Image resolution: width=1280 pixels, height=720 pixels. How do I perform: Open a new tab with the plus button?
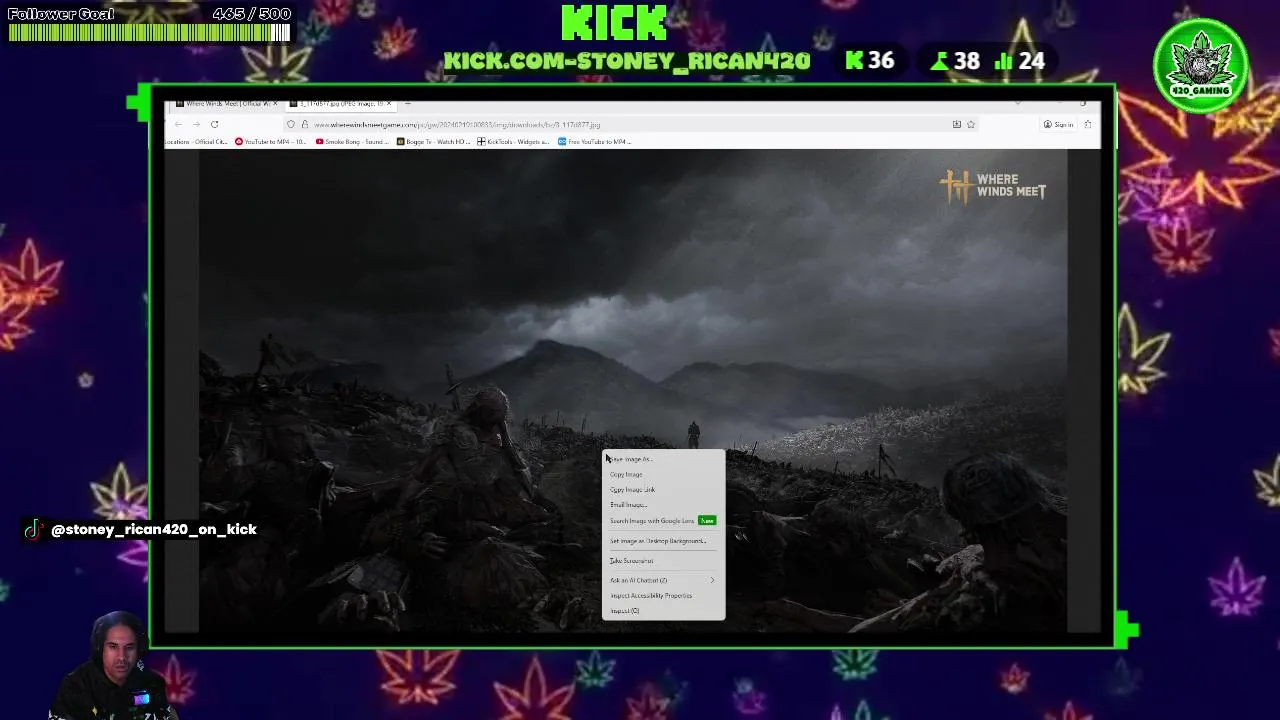point(407,103)
